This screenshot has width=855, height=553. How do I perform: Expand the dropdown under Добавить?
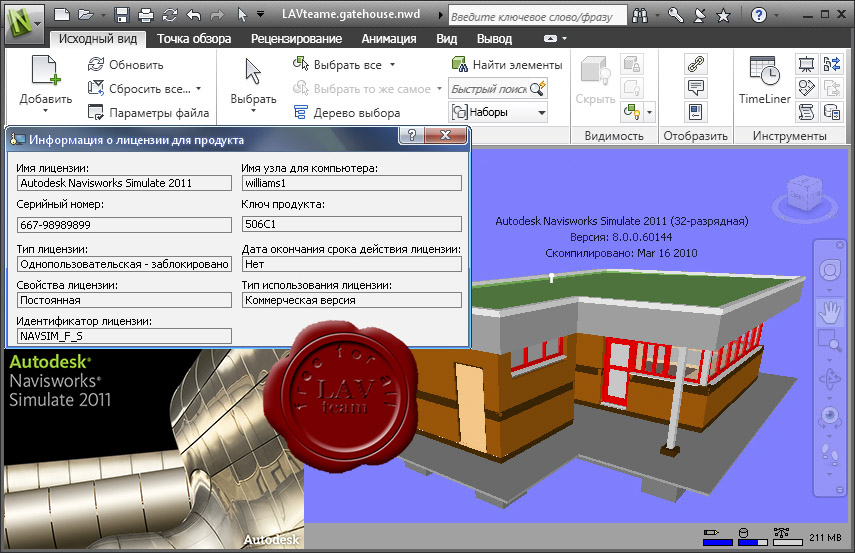(46, 111)
